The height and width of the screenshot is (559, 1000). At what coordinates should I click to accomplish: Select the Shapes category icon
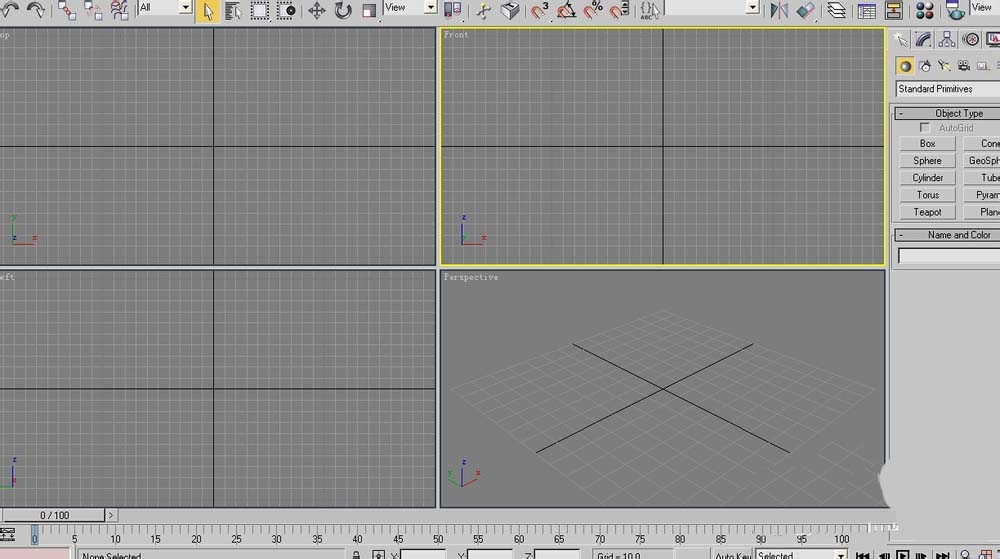point(925,66)
